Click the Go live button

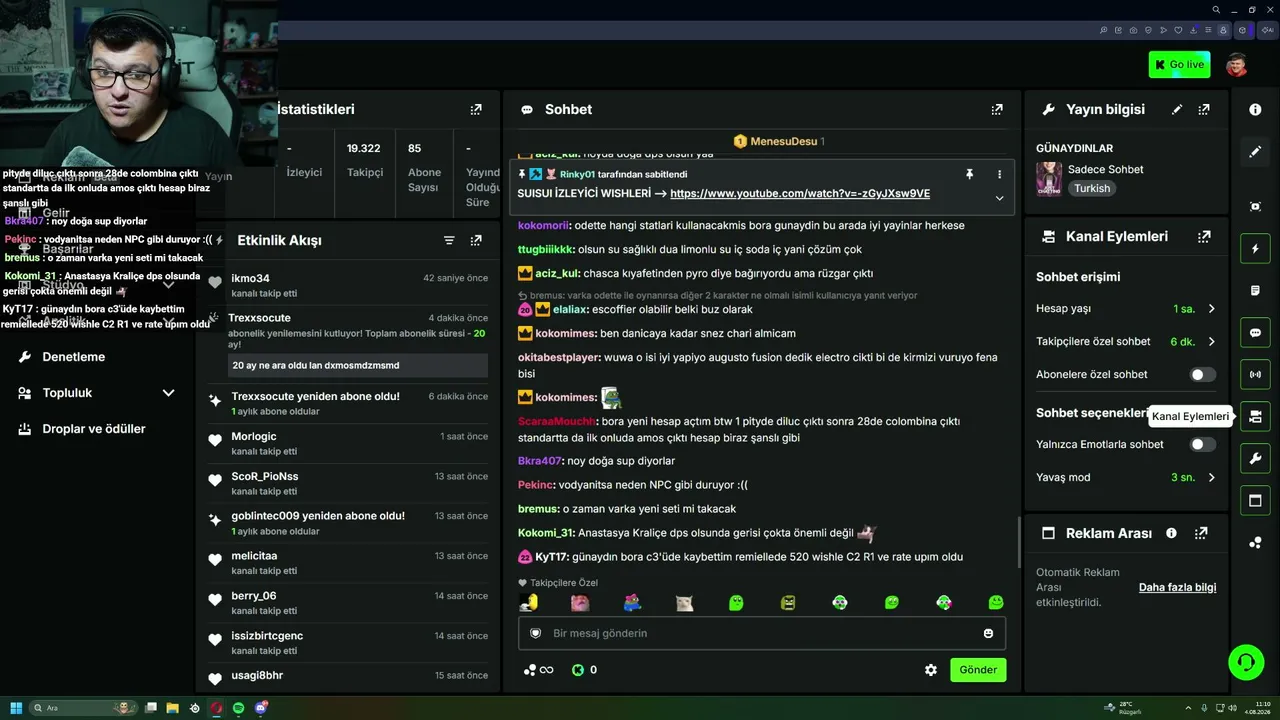tap(1179, 65)
